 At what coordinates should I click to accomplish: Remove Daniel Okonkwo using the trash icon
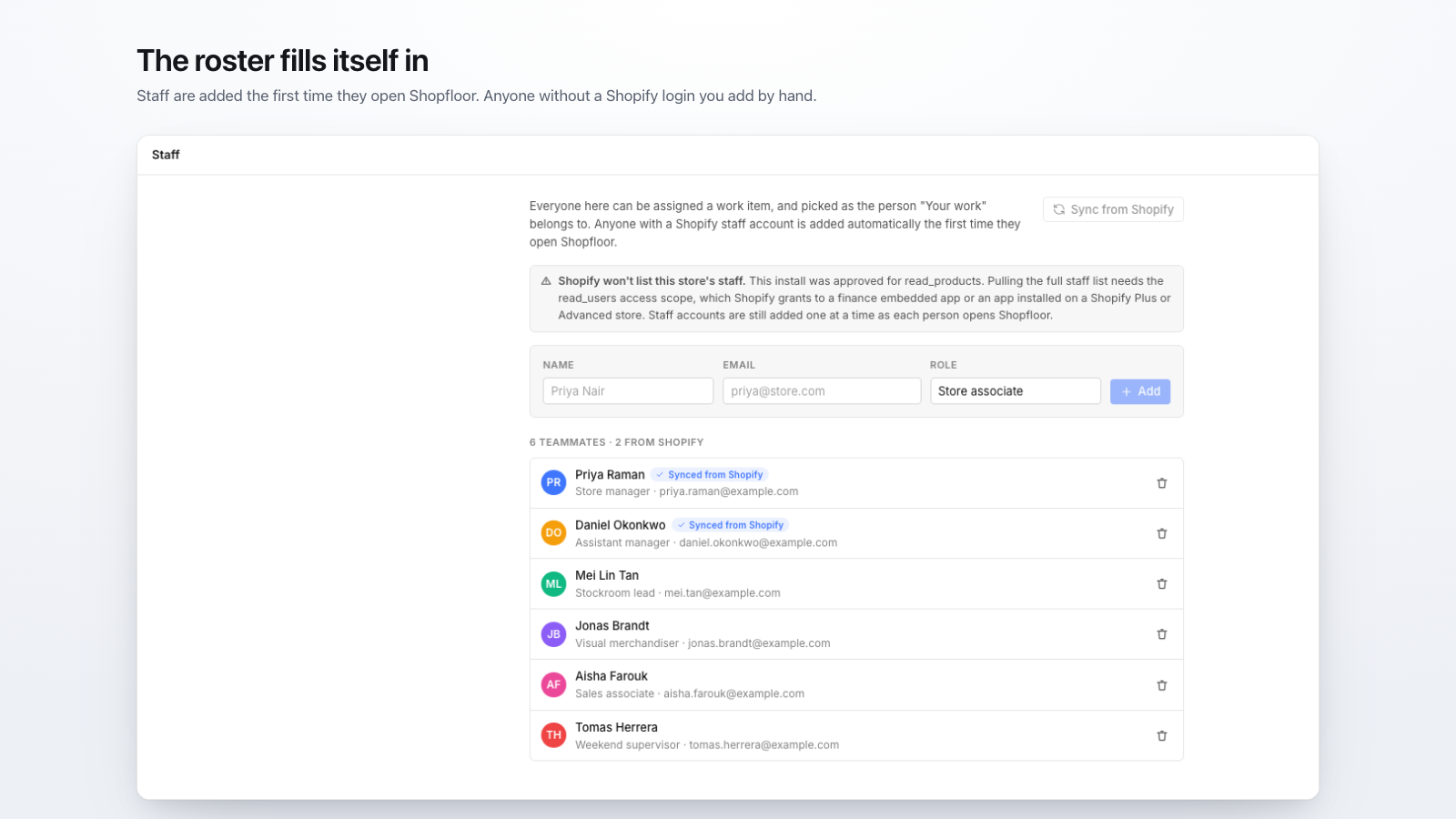(1162, 533)
